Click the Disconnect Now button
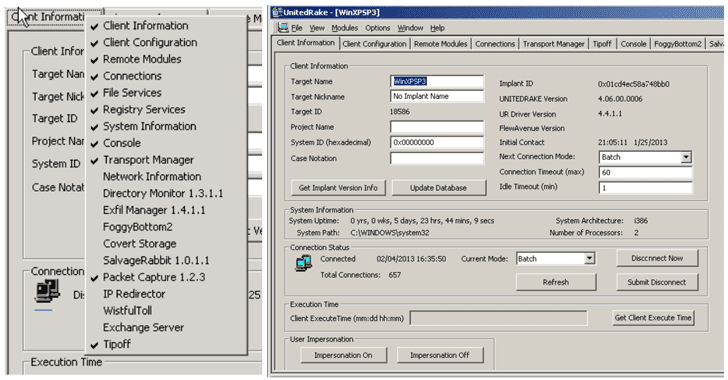728x380 pixels. tap(657, 258)
